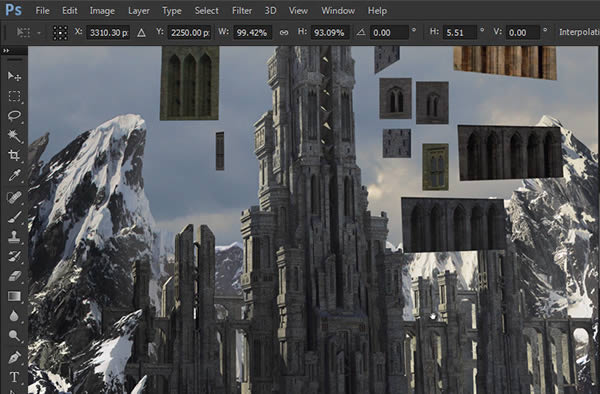The height and width of the screenshot is (394, 600).
Task: Open the Type menu
Action: coord(171,11)
